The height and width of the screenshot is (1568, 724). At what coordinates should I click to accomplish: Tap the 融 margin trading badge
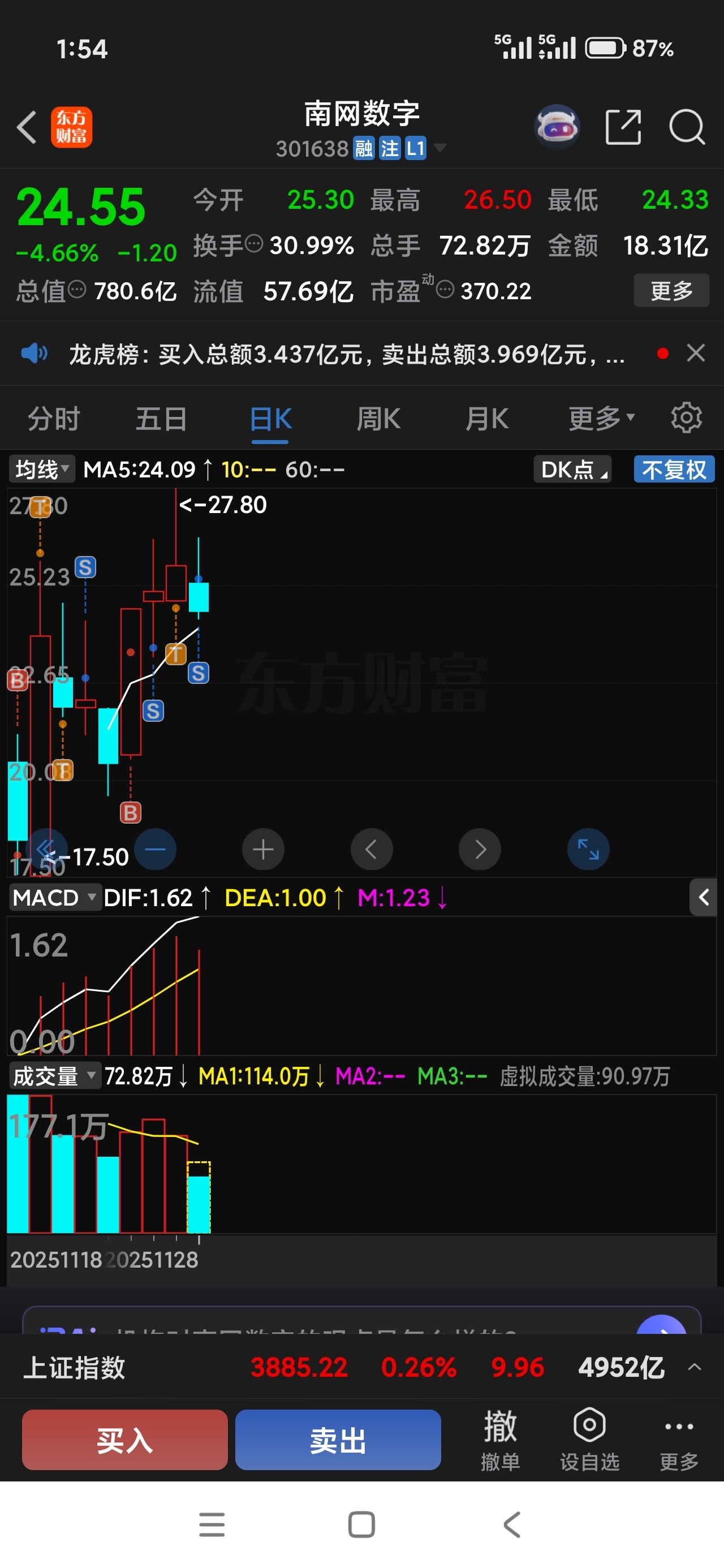pos(364,149)
